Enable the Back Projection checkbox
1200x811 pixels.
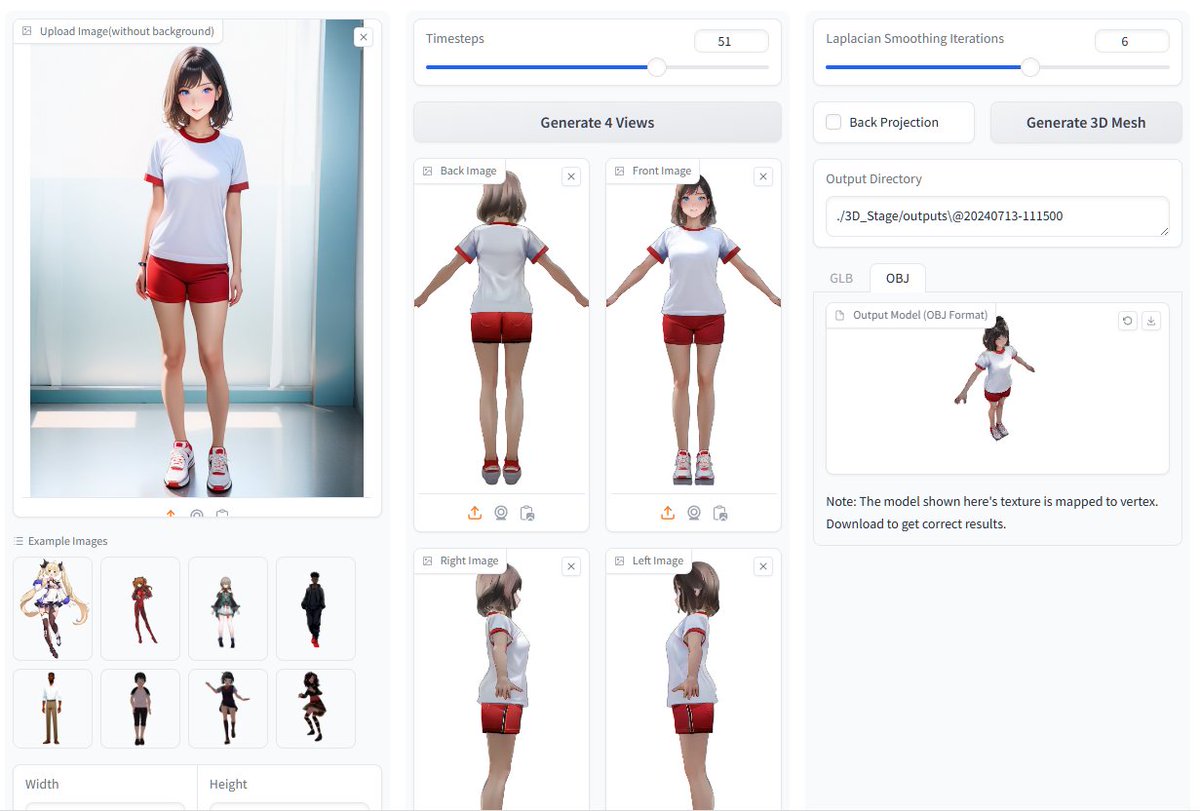pyautogui.click(x=834, y=122)
